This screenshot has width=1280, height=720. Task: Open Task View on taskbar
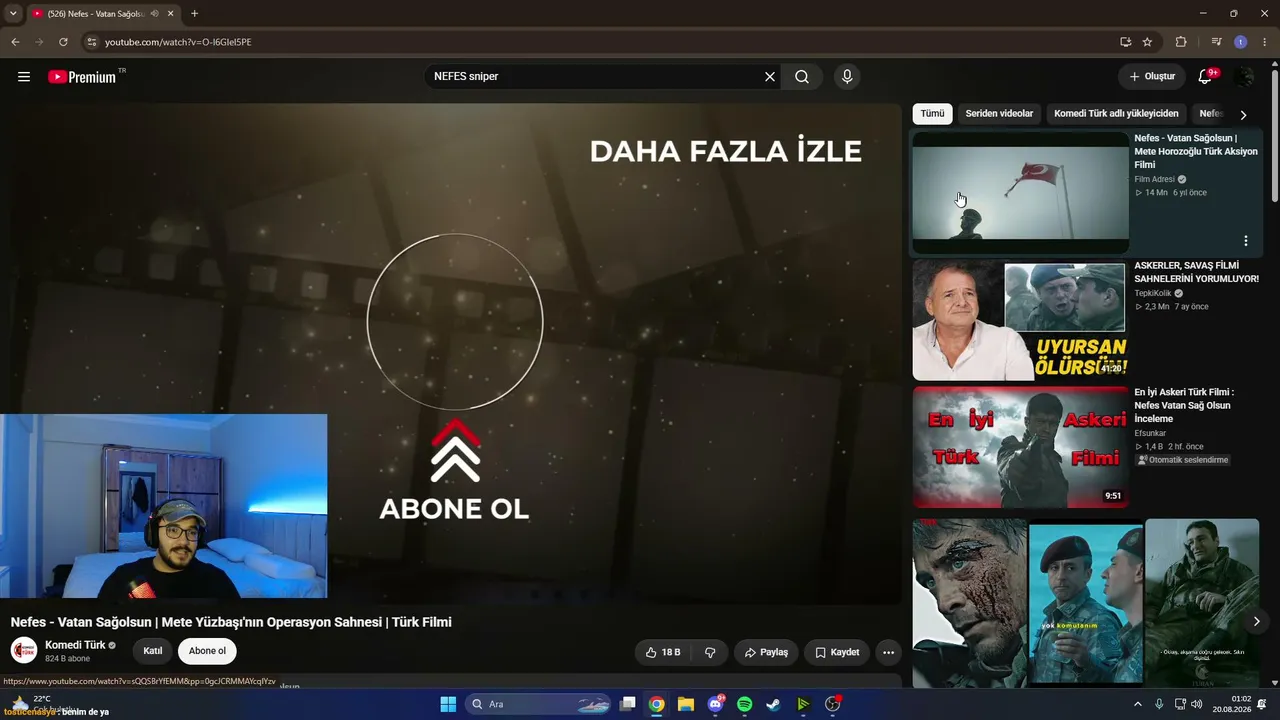coord(627,704)
